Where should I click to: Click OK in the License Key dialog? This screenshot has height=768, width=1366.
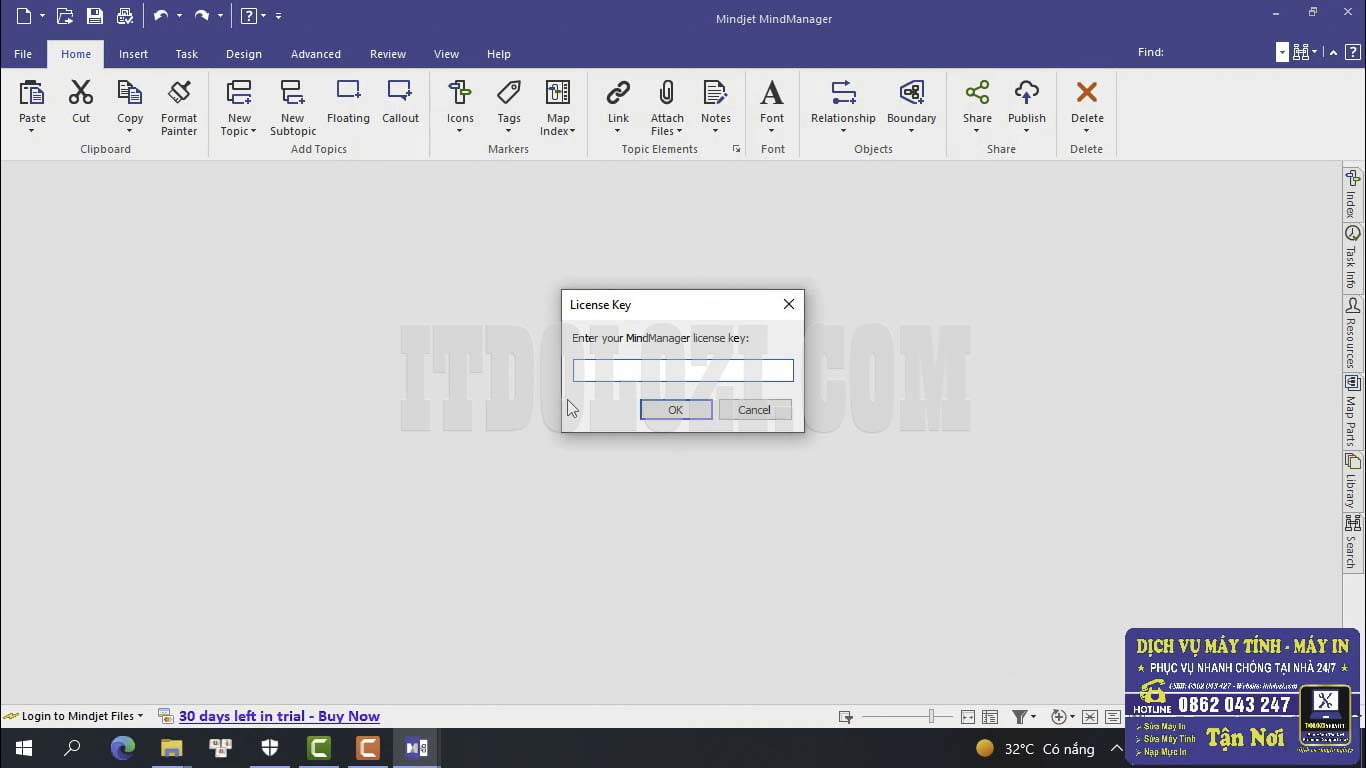click(675, 409)
